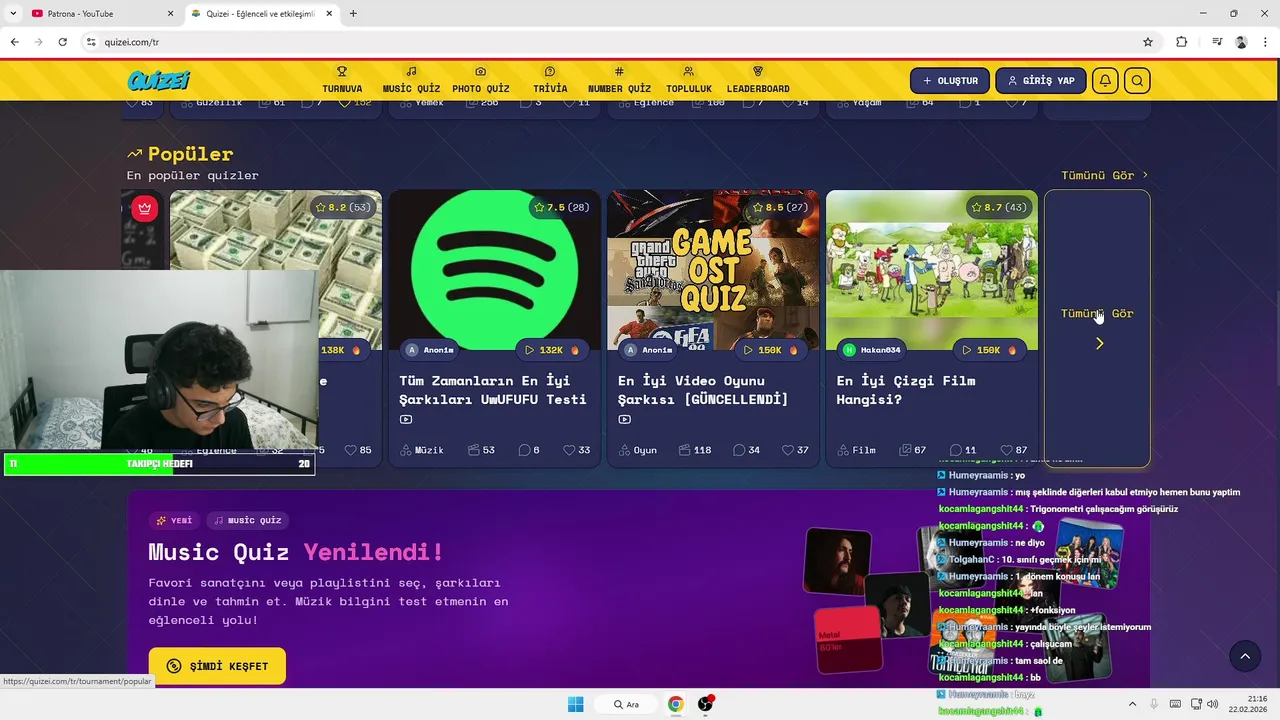Screen dimensions: 1280x720
Task: Click Tümünü Gör link beside Popüler heading
Action: pos(1104,175)
